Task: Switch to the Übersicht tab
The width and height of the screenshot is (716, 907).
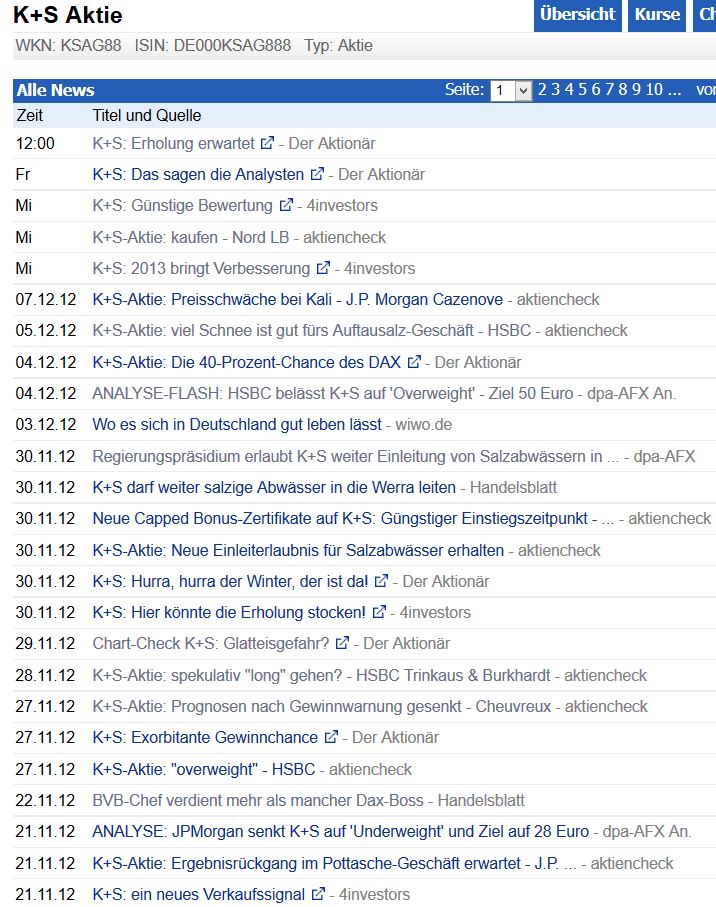Action: [577, 16]
